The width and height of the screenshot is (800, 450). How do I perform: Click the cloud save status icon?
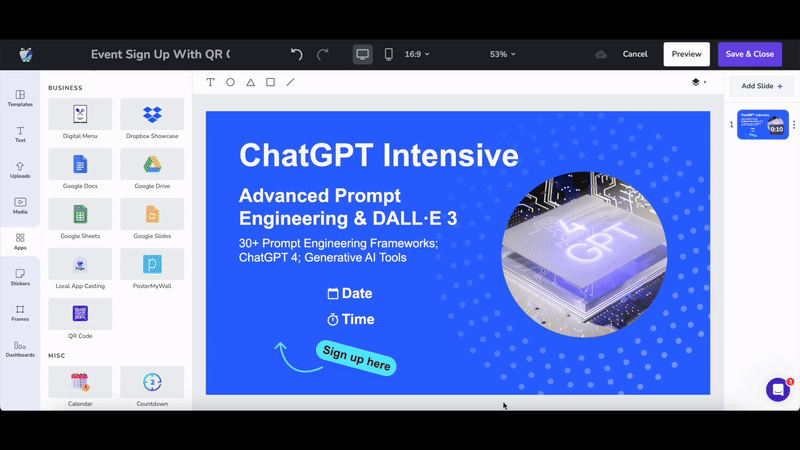(x=601, y=54)
